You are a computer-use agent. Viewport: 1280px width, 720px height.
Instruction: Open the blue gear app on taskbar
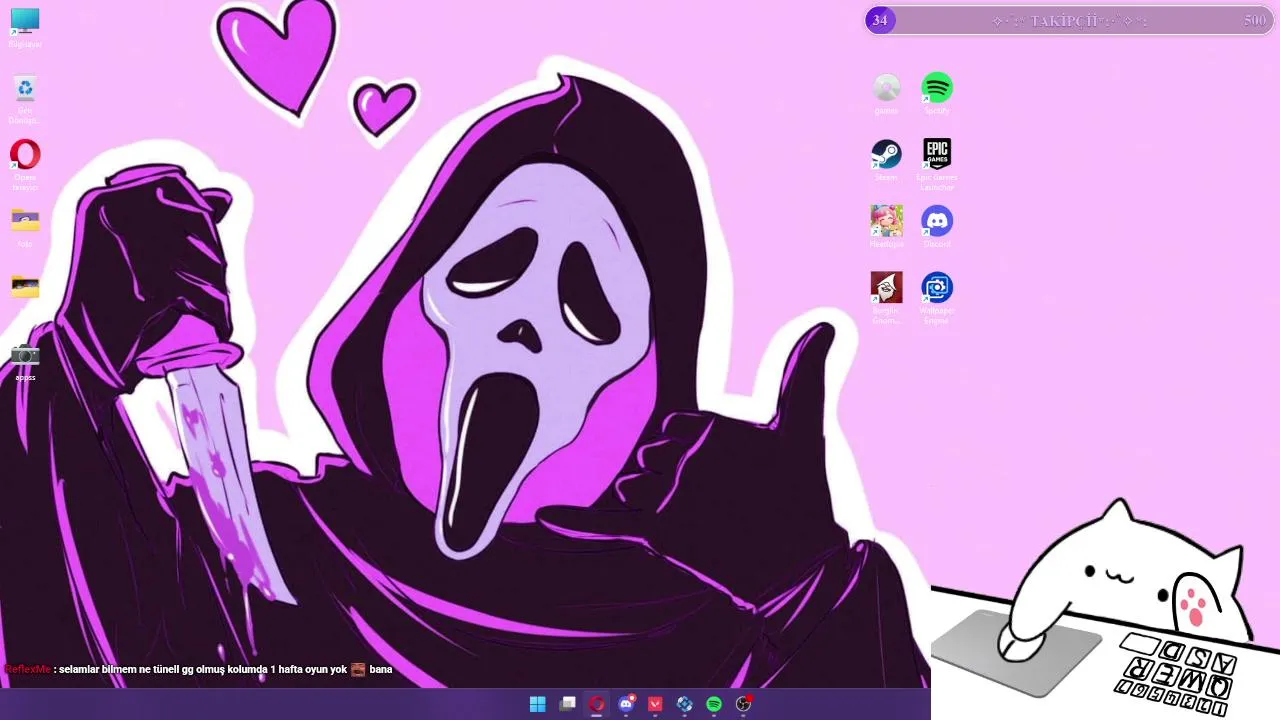[x=685, y=704]
